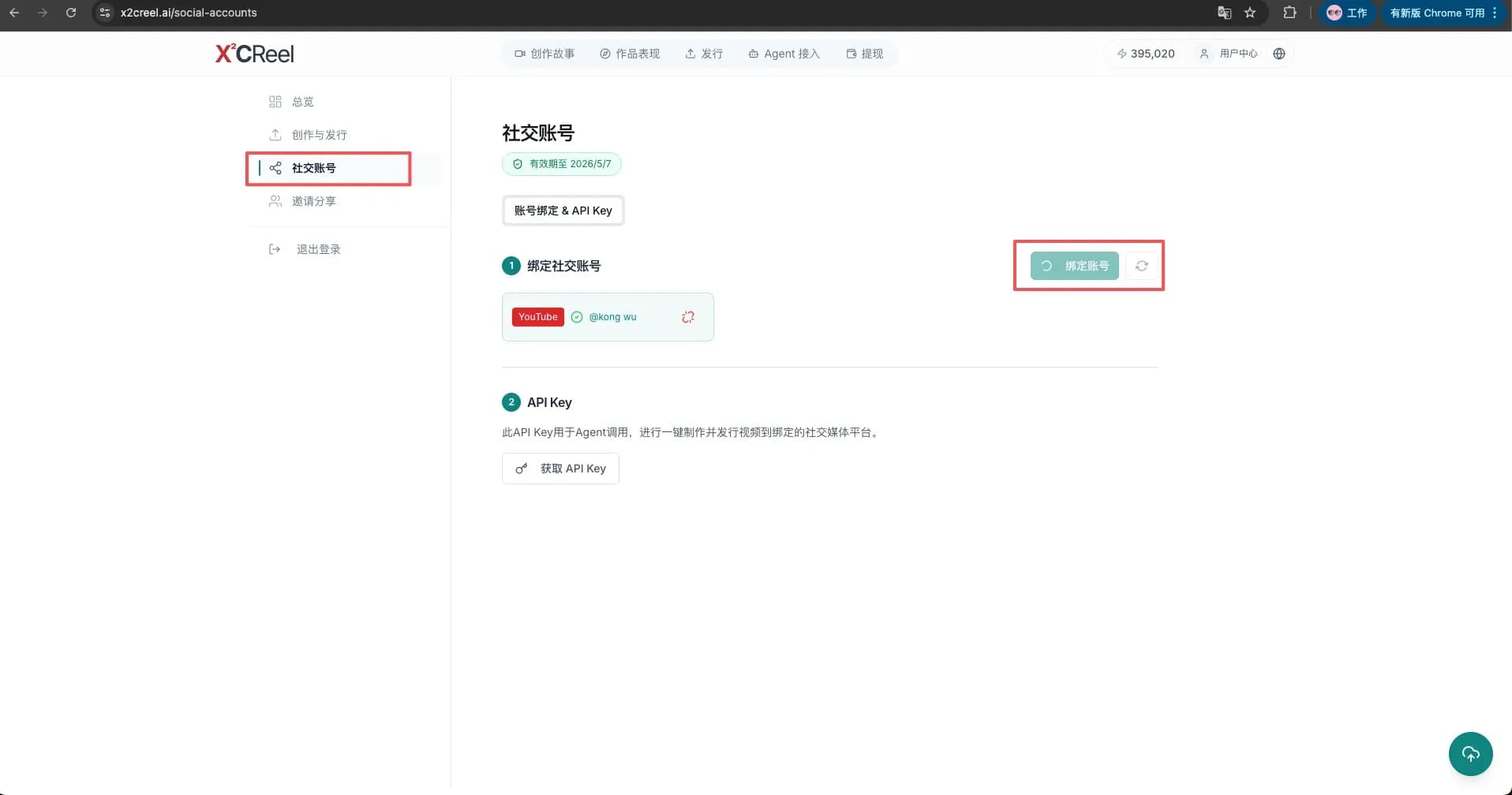Click the 绑定社交账号 section heading
The height and width of the screenshot is (795, 1512).
(564, 266)
